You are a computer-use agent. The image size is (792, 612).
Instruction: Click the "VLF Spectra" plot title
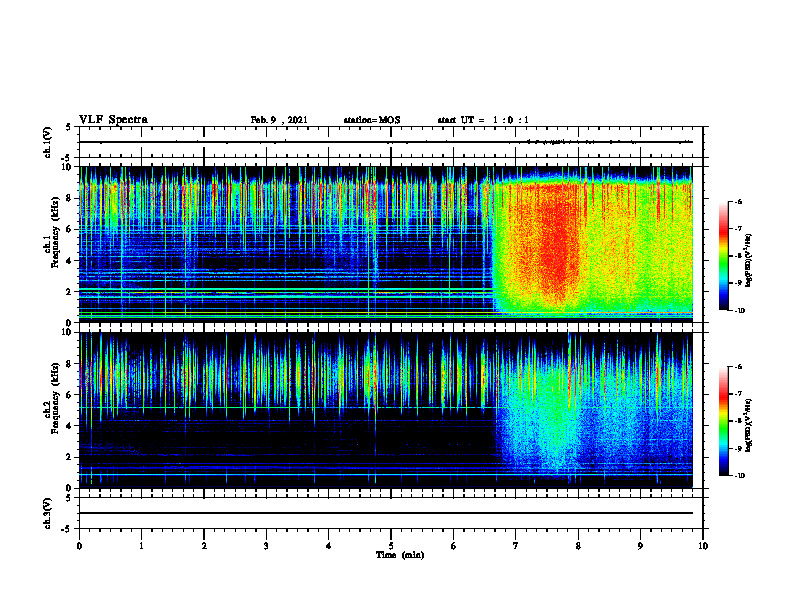click(x=113, y=120)
